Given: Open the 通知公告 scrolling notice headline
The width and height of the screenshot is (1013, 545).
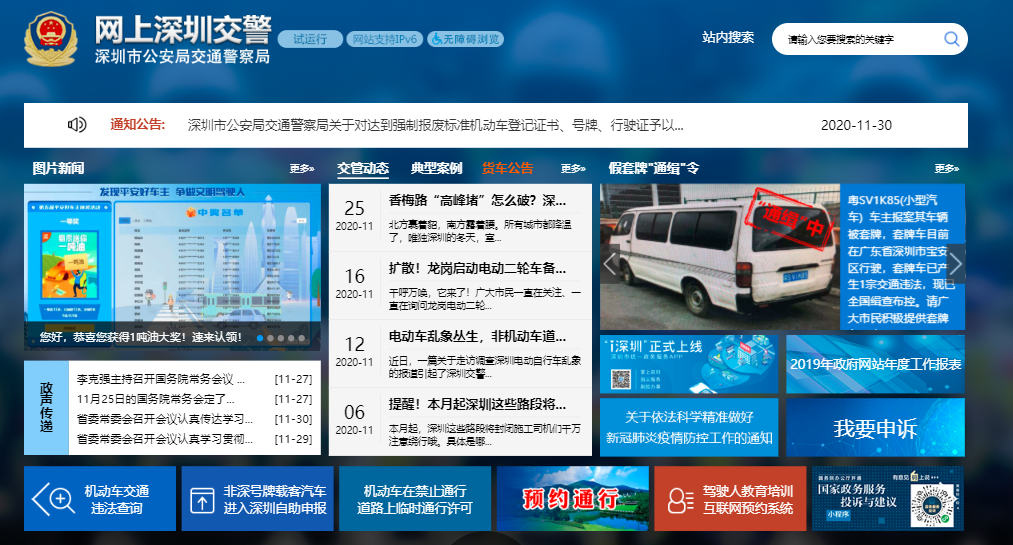Looking at the screenshot, I should 435,125.
